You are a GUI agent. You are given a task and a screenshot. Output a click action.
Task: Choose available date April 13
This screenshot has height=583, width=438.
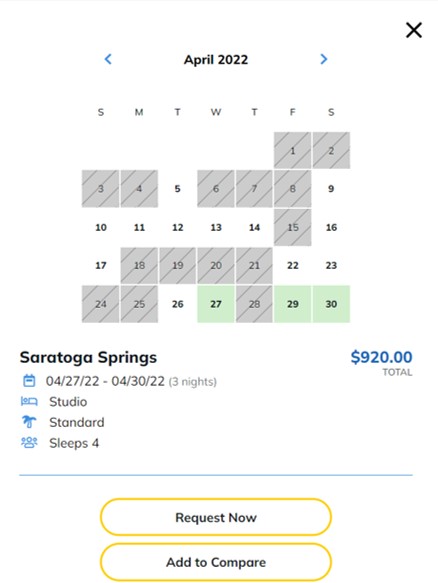[x=216, y=227]
